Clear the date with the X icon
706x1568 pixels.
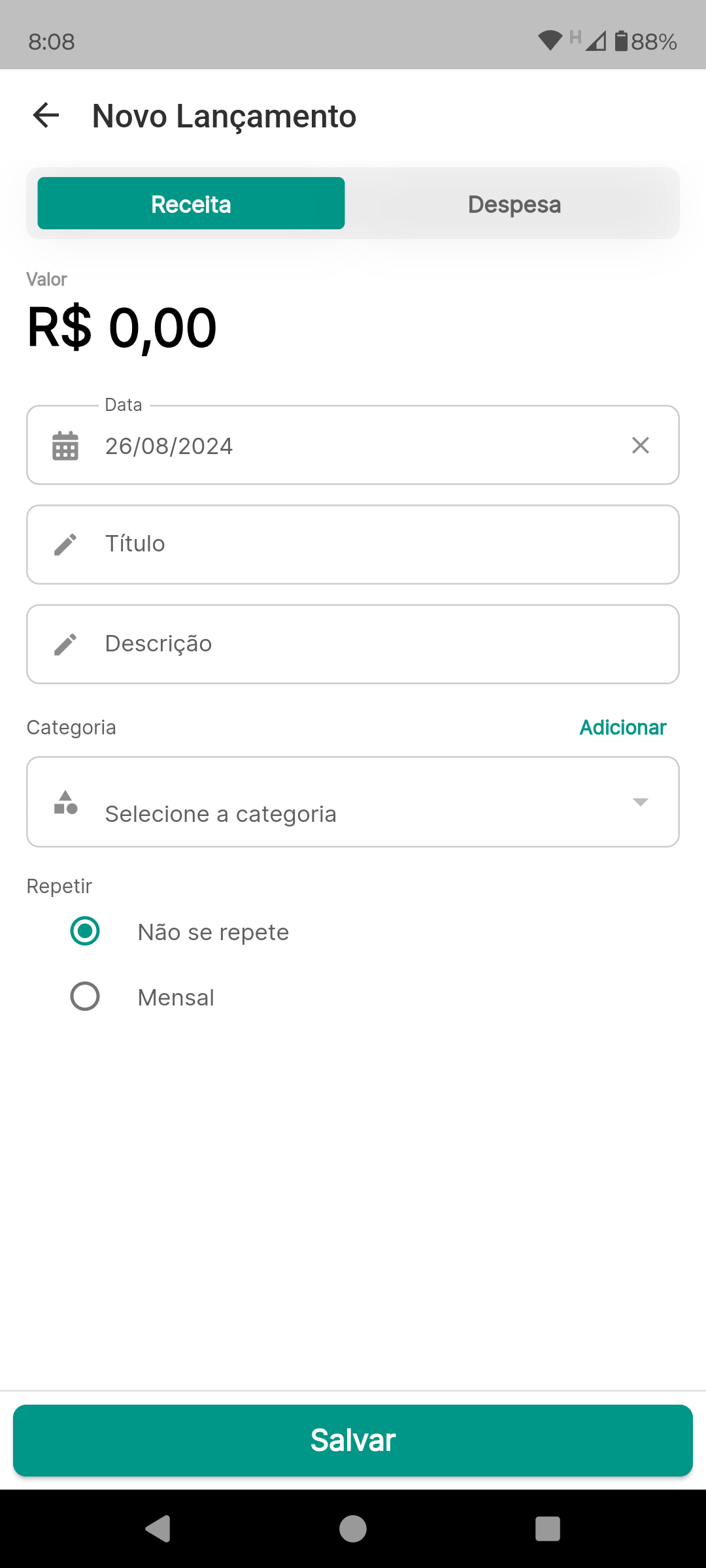coord(641,446)
